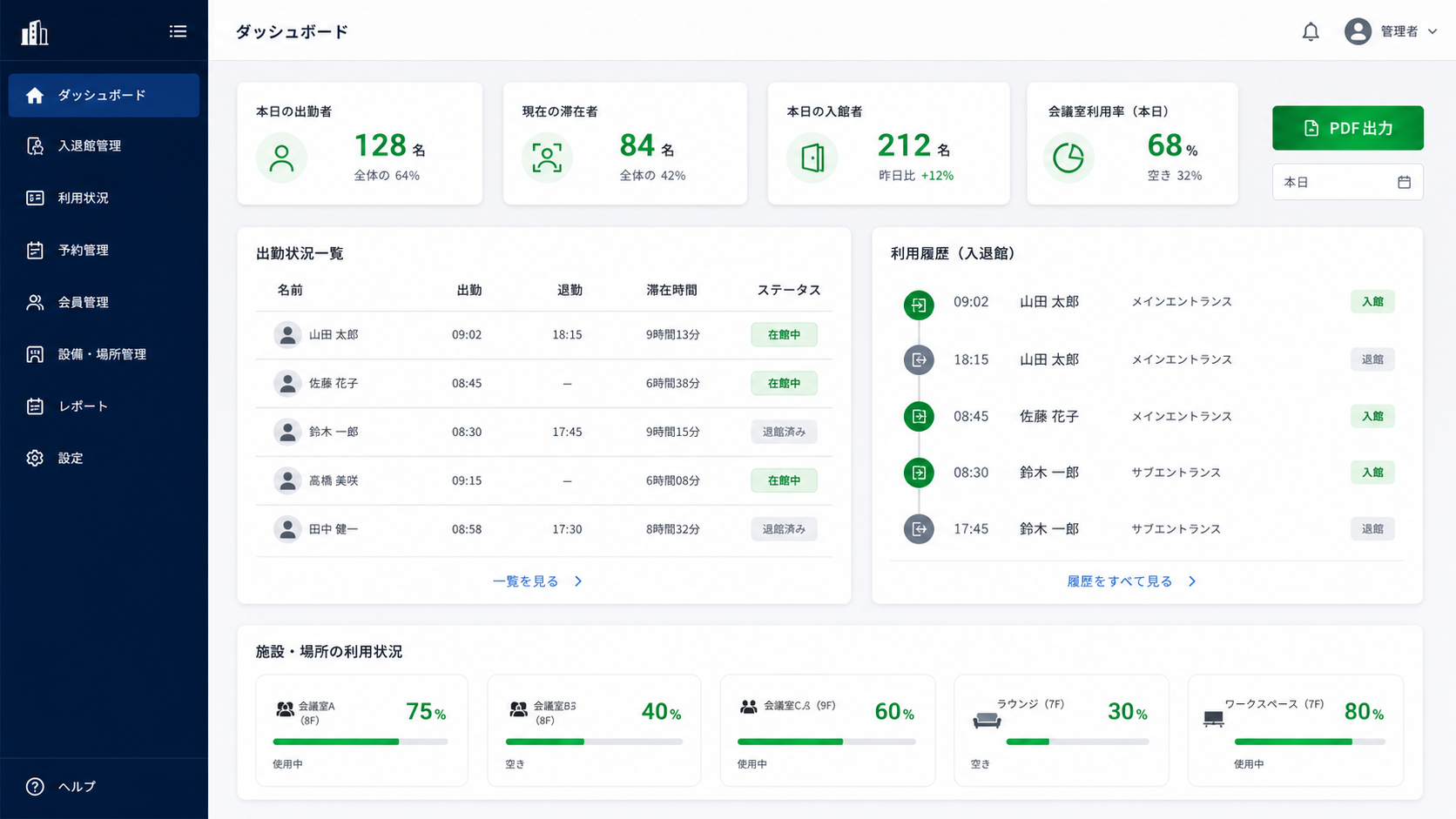
Task: Open 設備・場所管理 section
Action: pos(104,354)
